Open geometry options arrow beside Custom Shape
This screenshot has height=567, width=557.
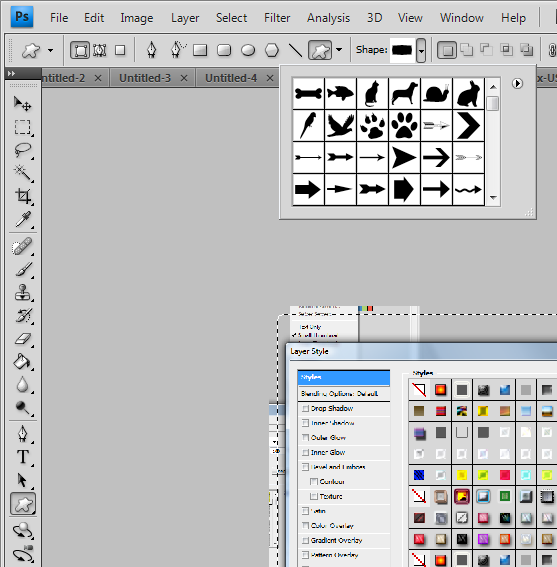coord(339,50)
